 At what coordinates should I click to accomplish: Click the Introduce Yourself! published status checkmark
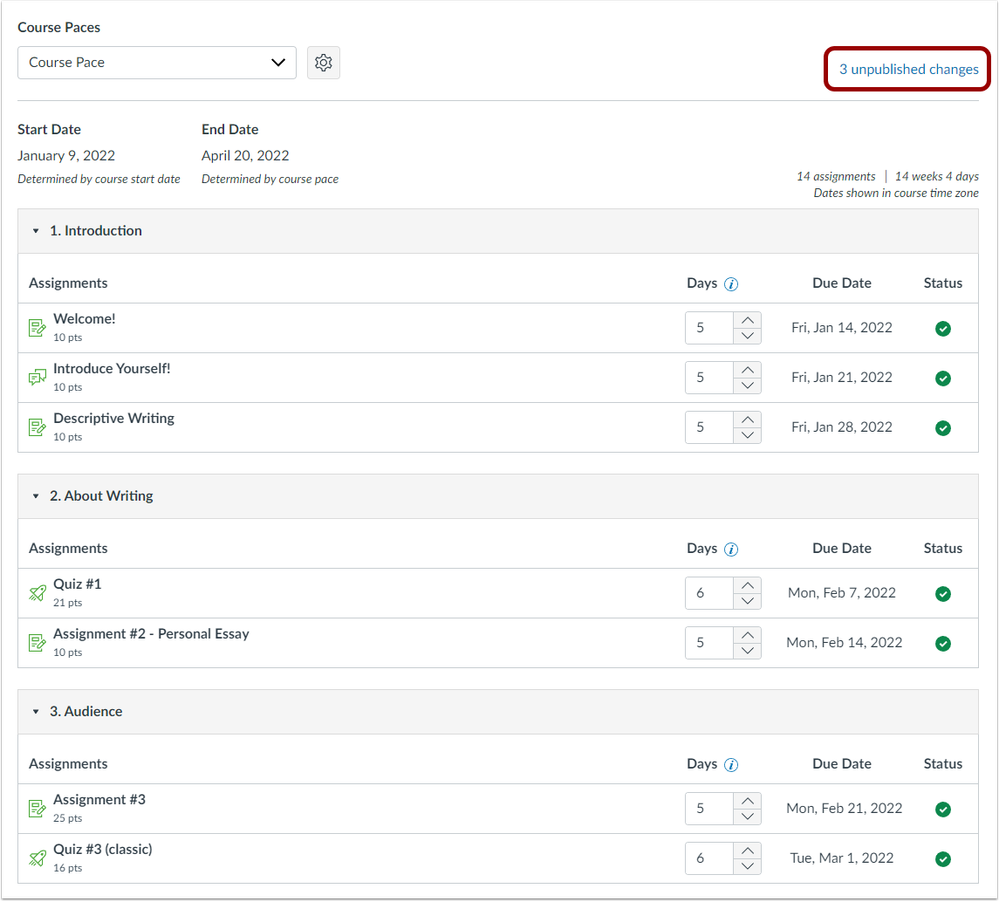tap(943, 378)
